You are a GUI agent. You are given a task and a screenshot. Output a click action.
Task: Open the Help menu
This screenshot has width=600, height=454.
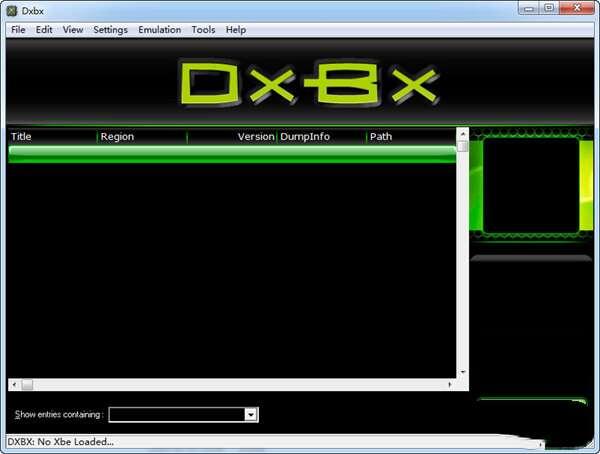[x=236, y=30]
